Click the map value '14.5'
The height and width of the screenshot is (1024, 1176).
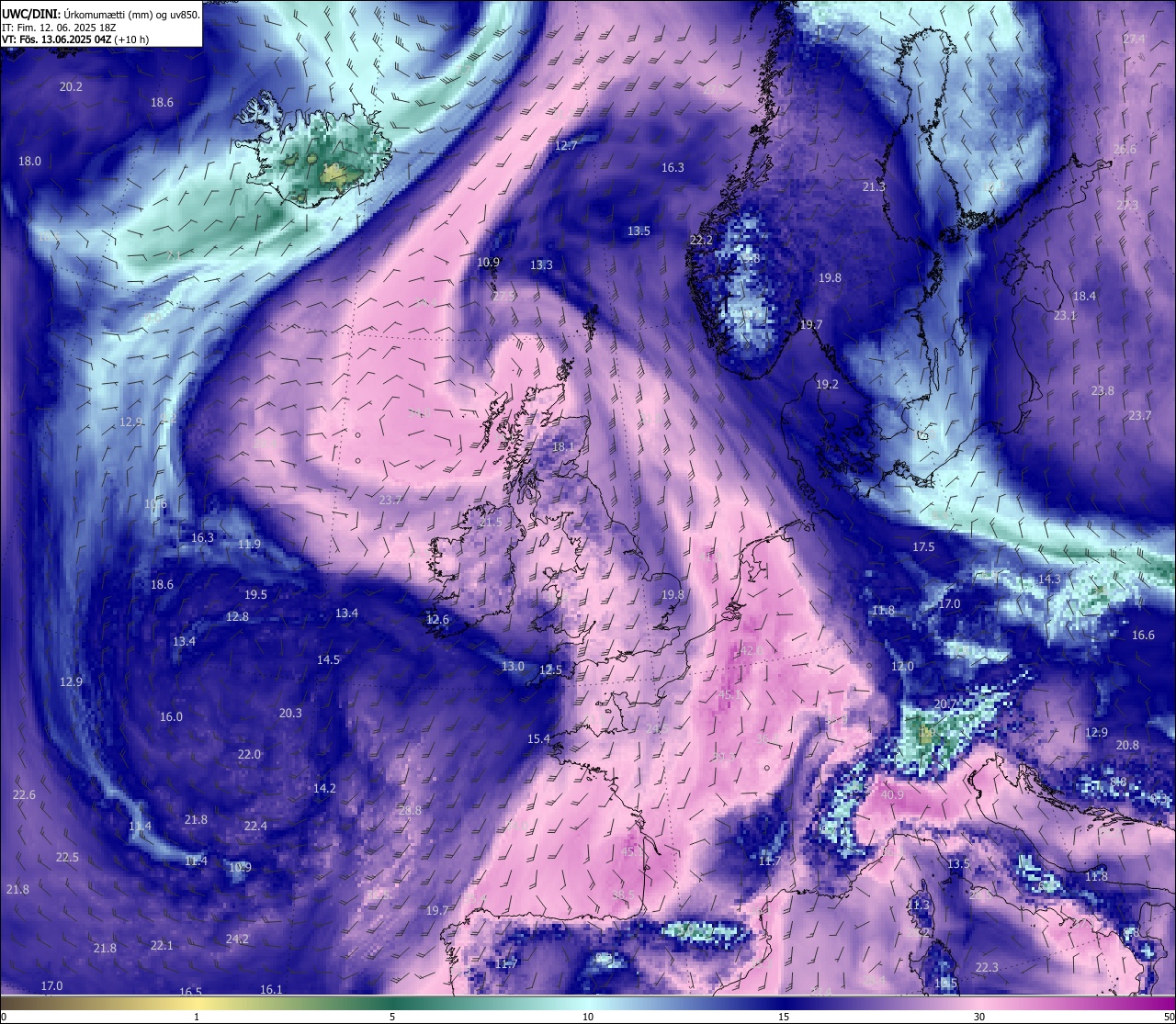tap(328, 659)
